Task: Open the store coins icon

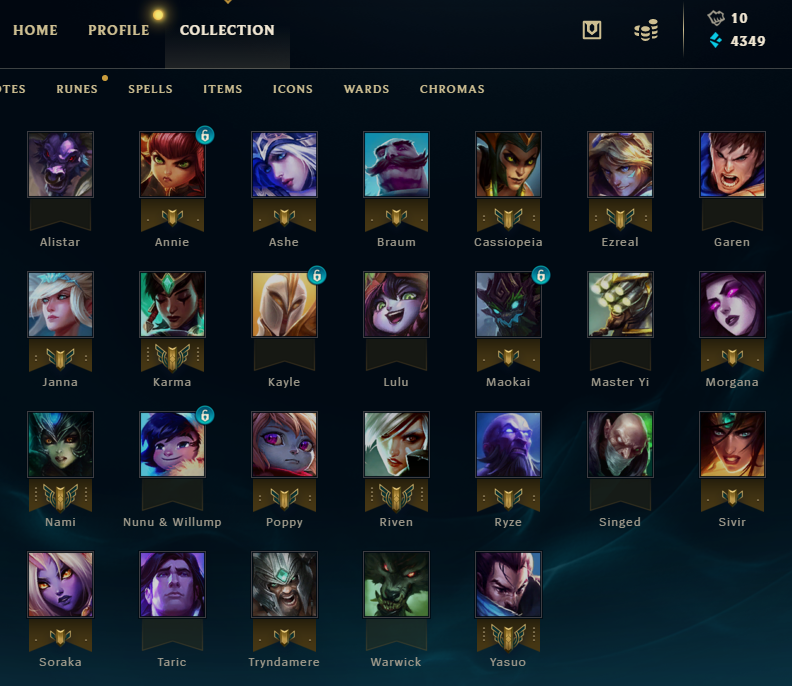Action: [x=646, y=30]
